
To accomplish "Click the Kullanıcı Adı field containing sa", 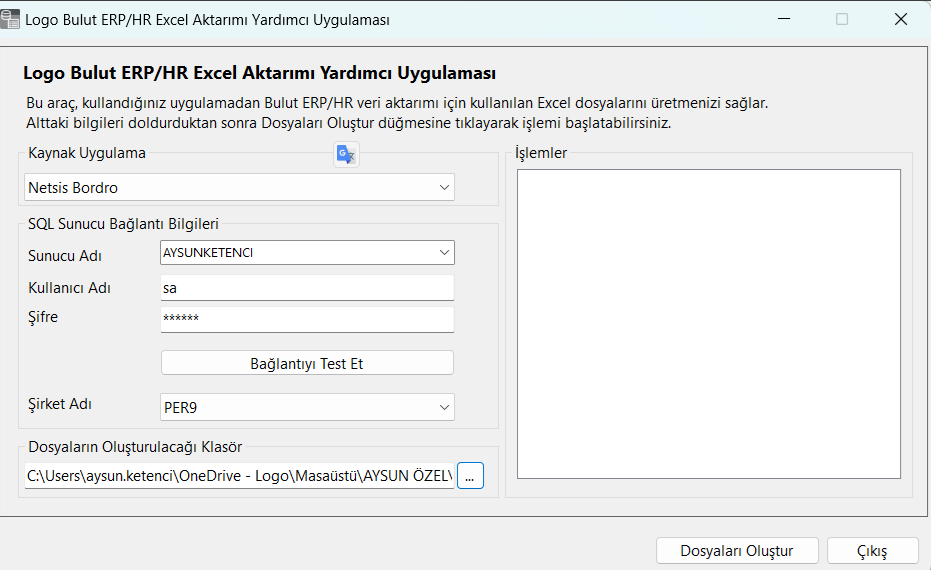I will [307, 288].
